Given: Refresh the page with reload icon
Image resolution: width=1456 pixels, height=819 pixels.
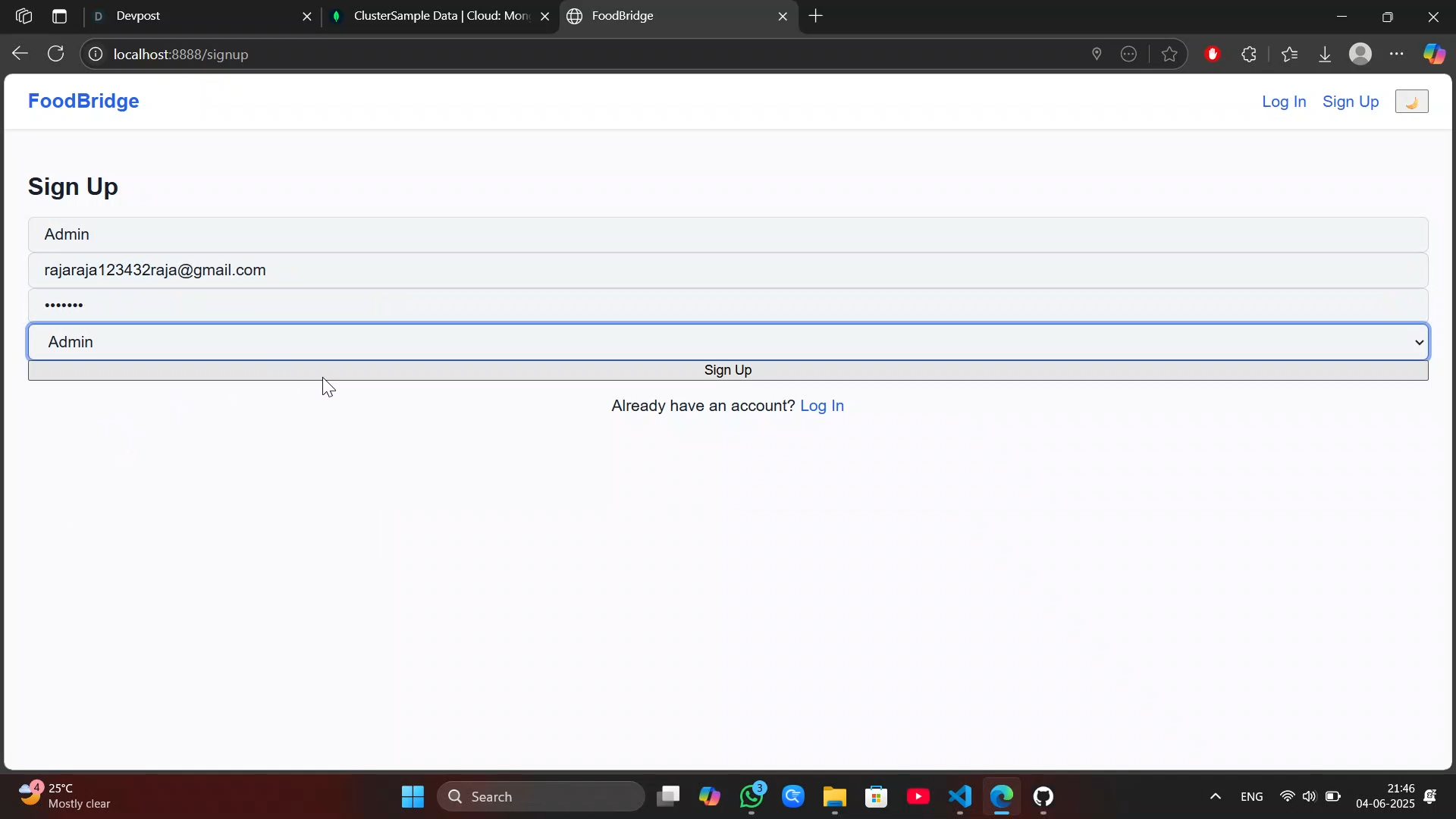Looking at the screenshot, I should click(x=55, y=54).
